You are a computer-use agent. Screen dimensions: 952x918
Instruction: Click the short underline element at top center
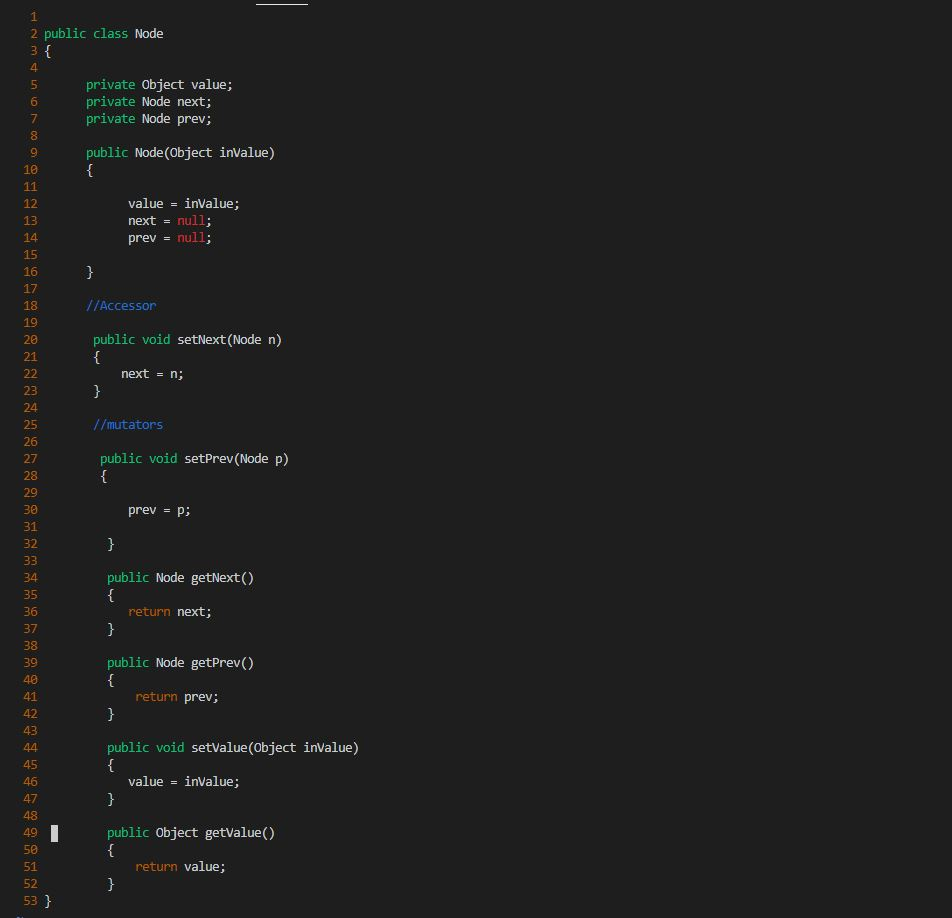click(x=281, y=4)
